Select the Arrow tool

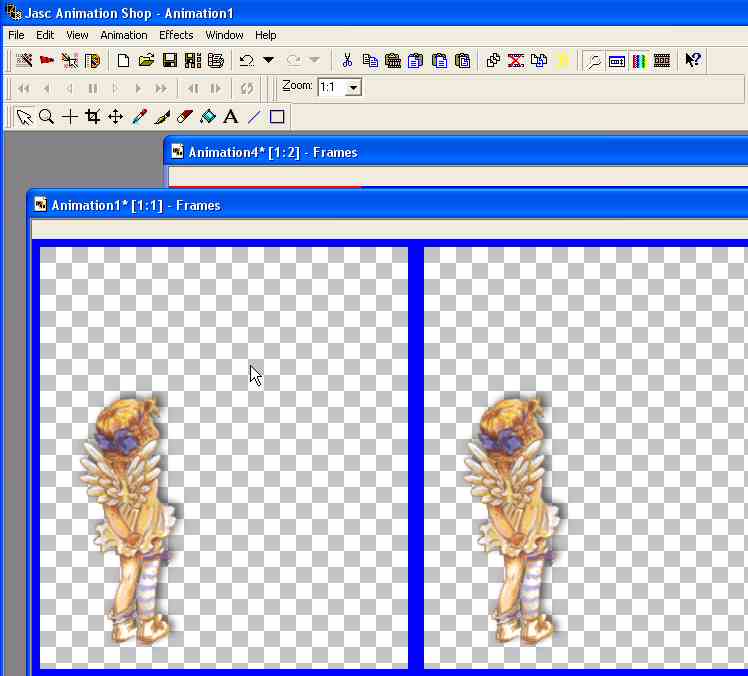(x=24, y=117)
